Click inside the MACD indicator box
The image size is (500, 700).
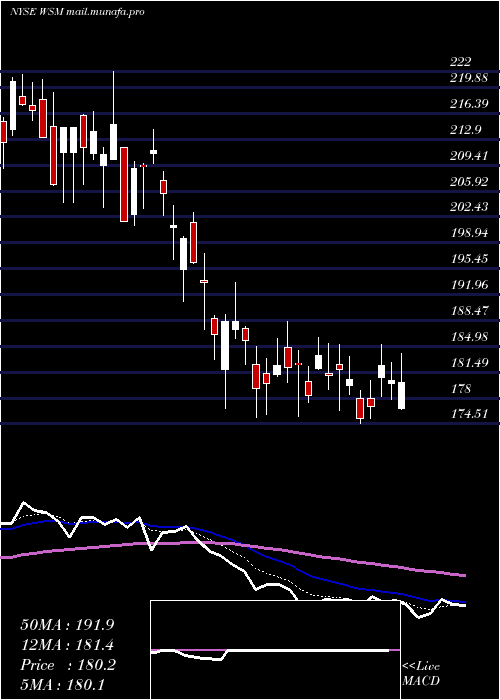tap(275, 650)
